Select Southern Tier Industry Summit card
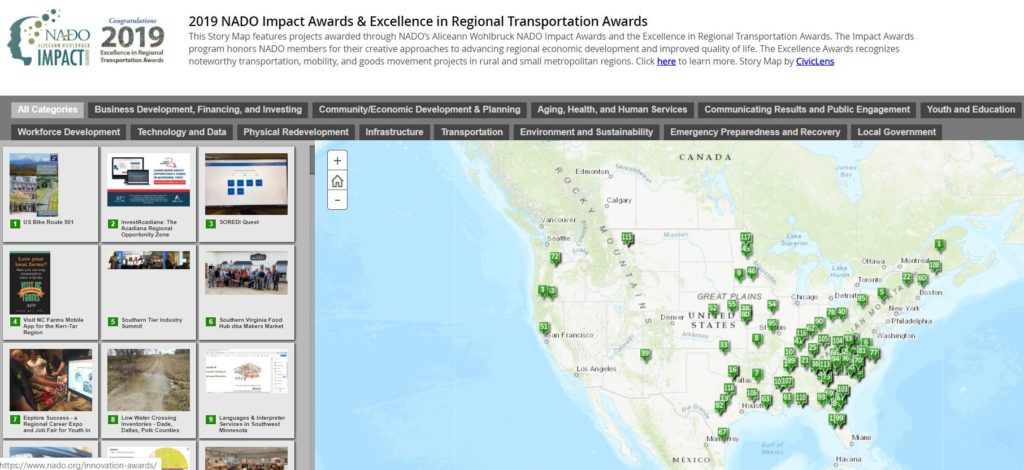The width and height of the screenshot is (1024, 470). (148, 292)
